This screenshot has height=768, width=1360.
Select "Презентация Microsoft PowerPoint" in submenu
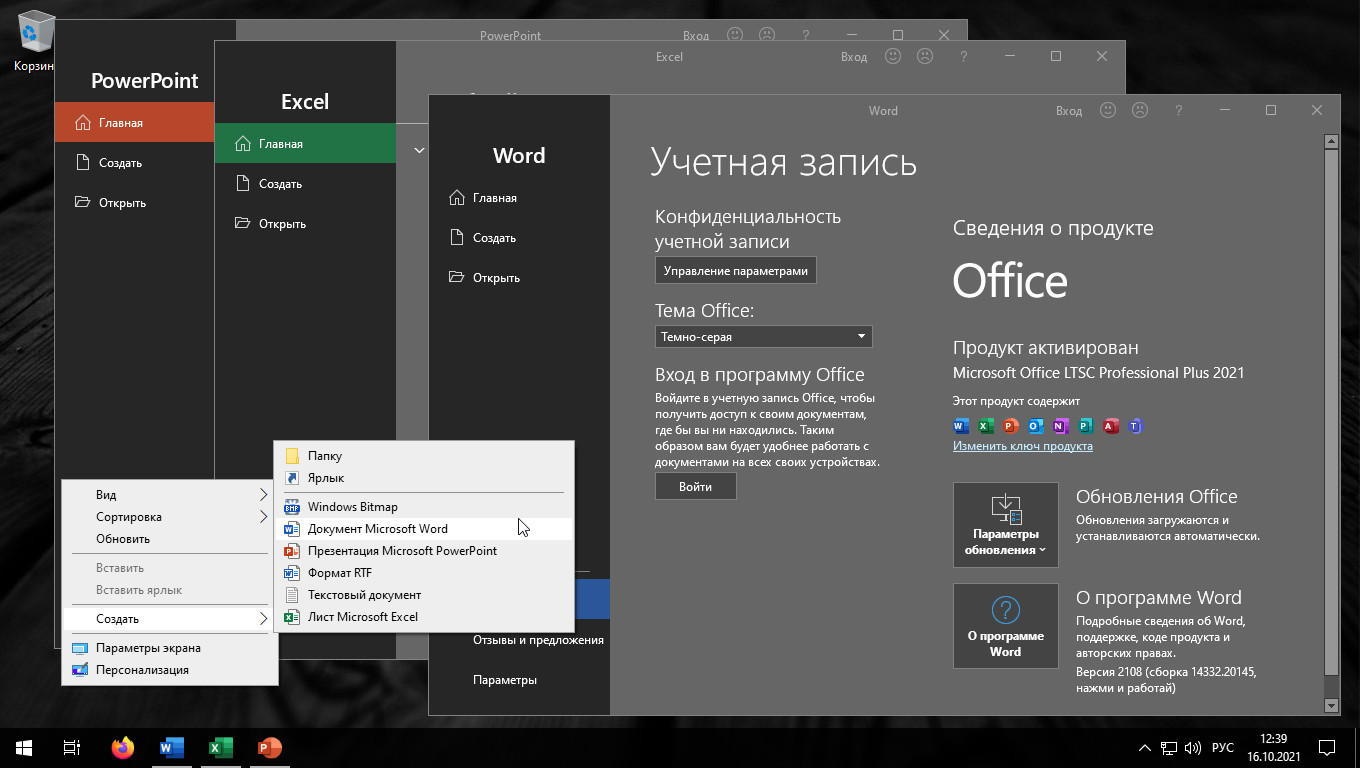coord(424,551)
